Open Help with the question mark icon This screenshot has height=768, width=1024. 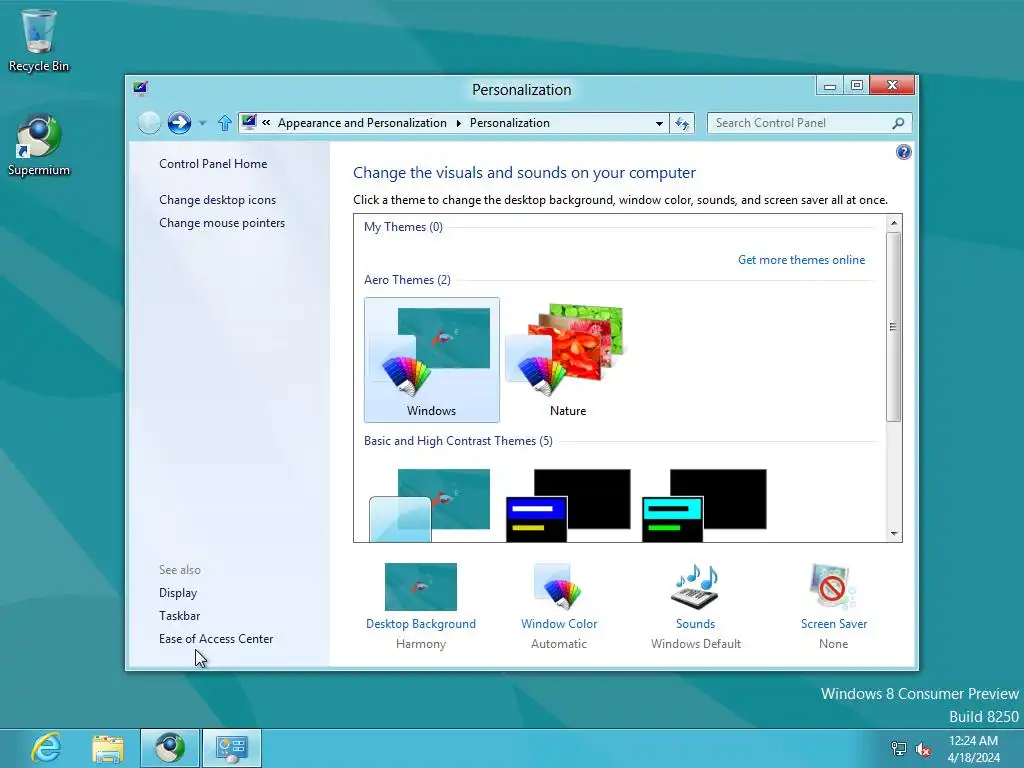coord(903,152)
